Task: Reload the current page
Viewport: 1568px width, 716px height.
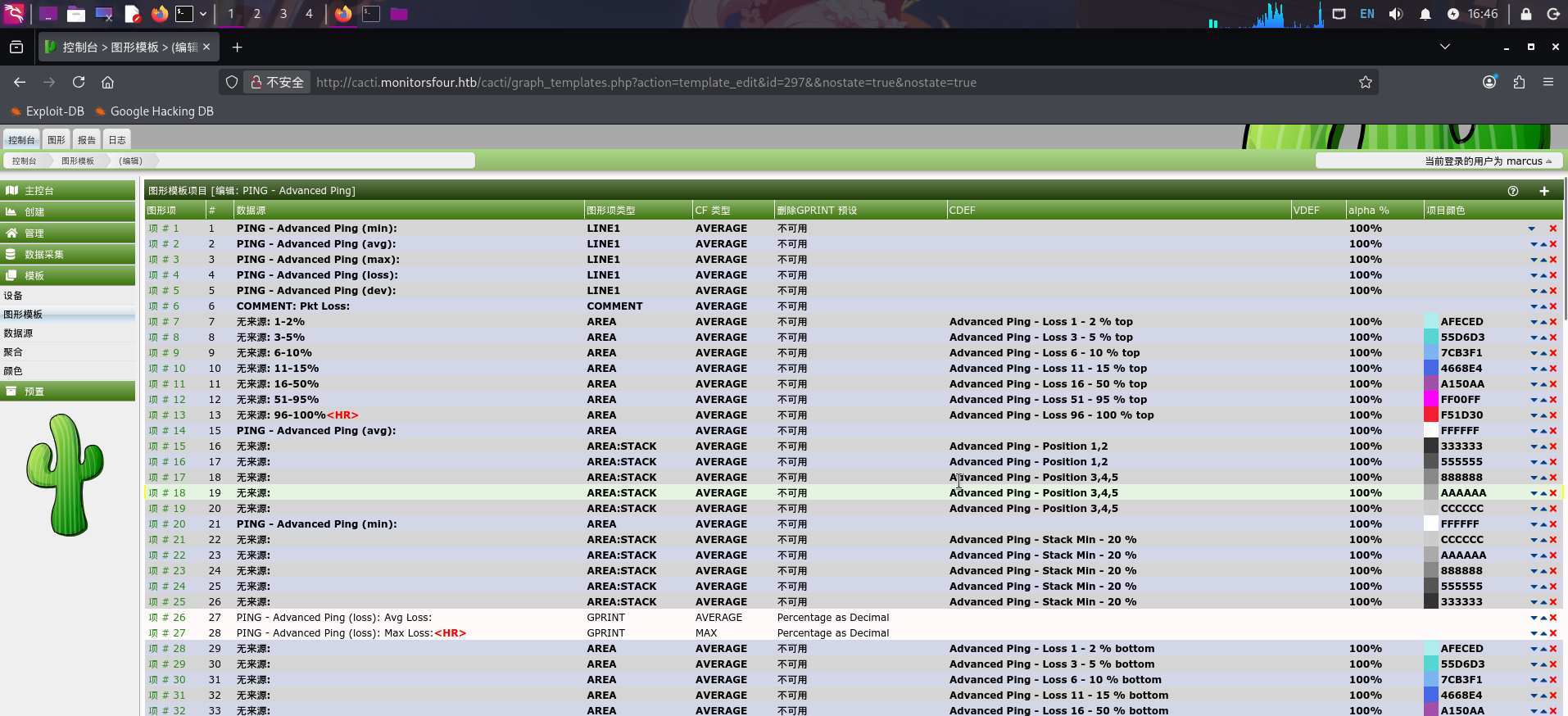Action: (x=79, y=82)
